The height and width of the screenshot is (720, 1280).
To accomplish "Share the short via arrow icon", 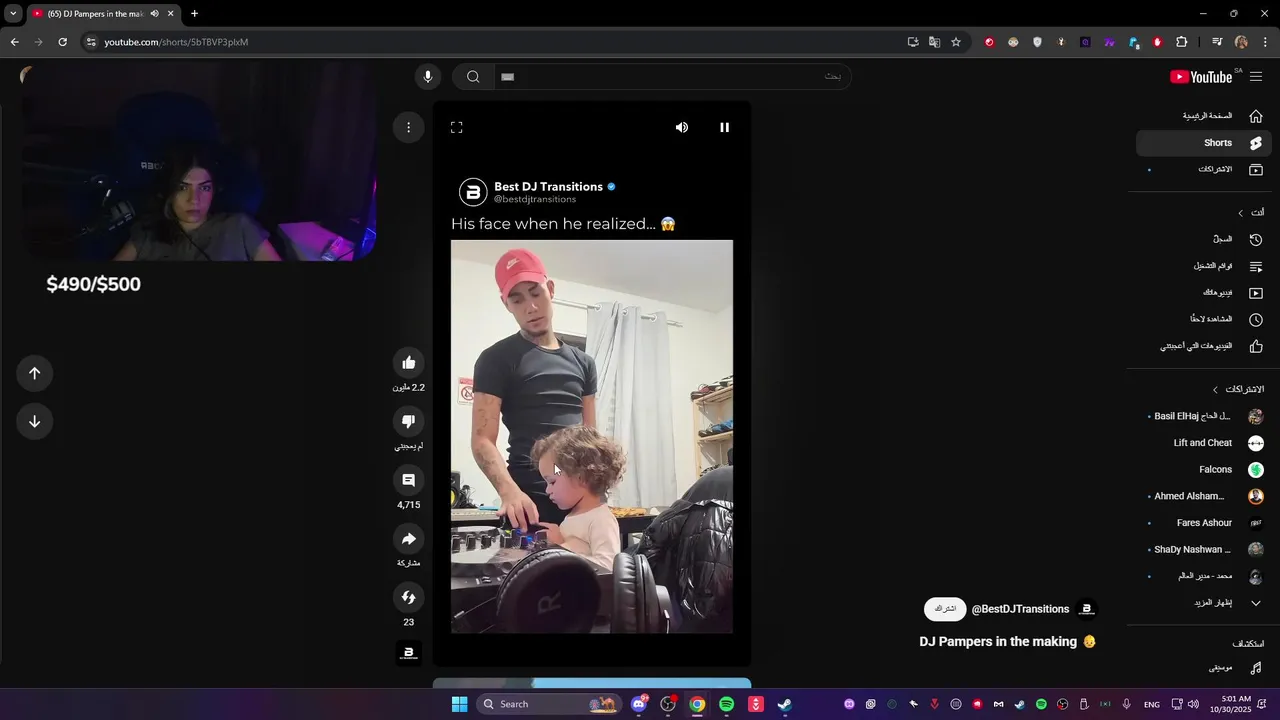I will pos(408,539).
